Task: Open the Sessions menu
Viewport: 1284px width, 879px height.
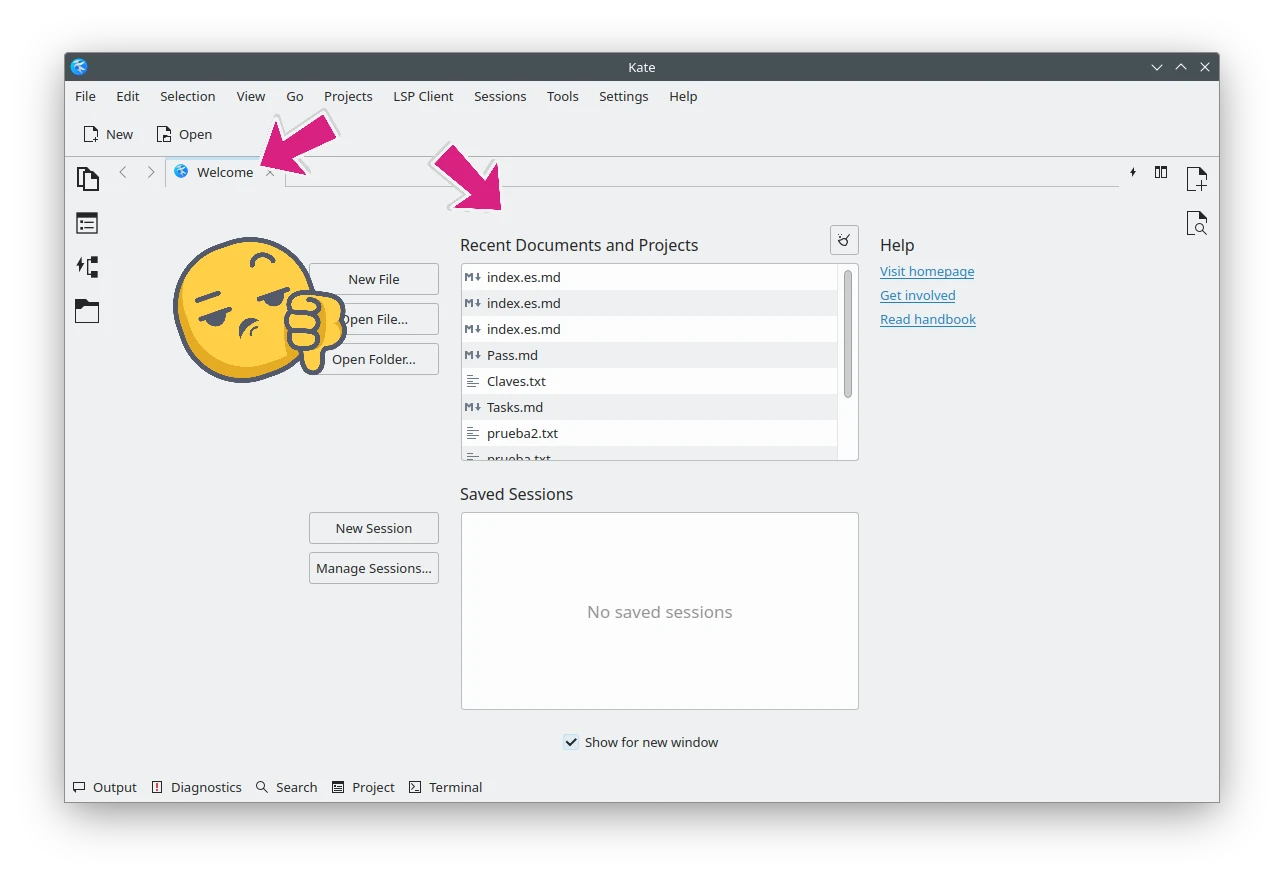Action: tap(500, 96)
